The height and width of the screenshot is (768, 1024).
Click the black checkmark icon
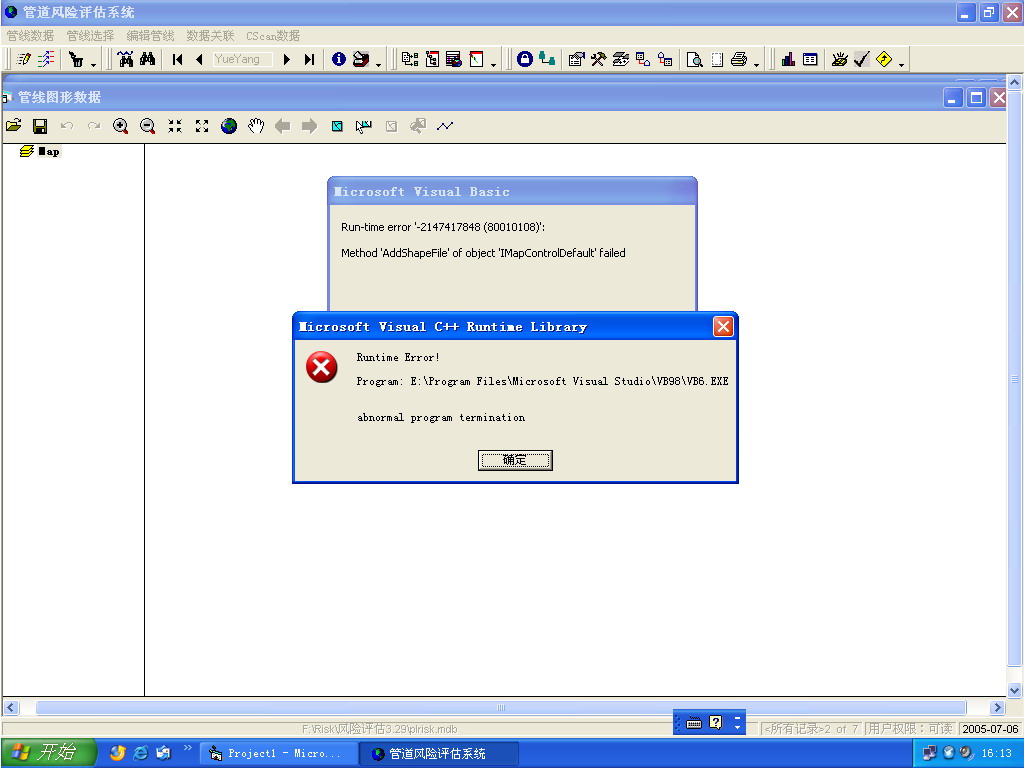[x=862, y=59]
